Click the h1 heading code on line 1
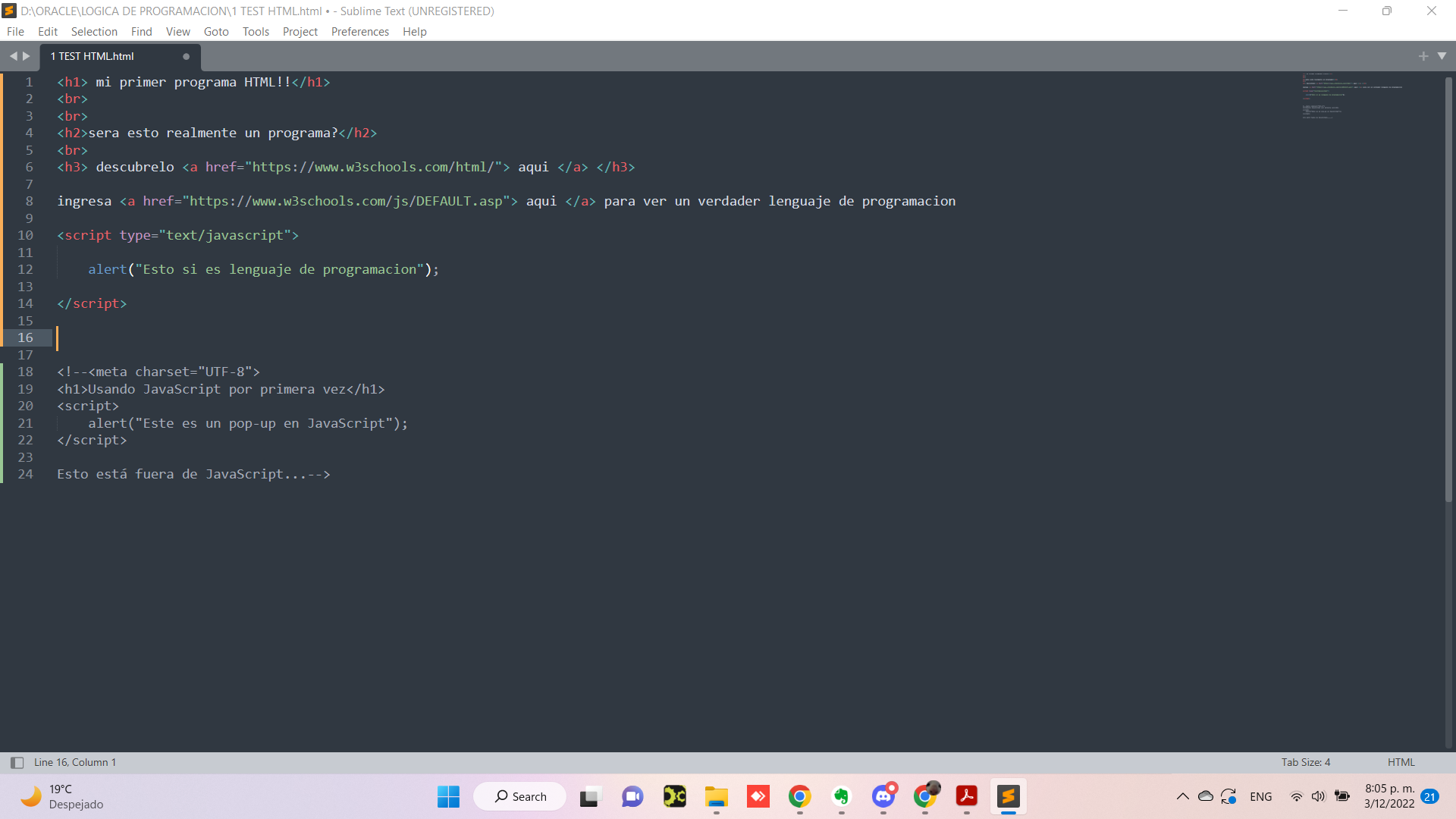This screenshot has width=1456, height=819. (193, 82)
